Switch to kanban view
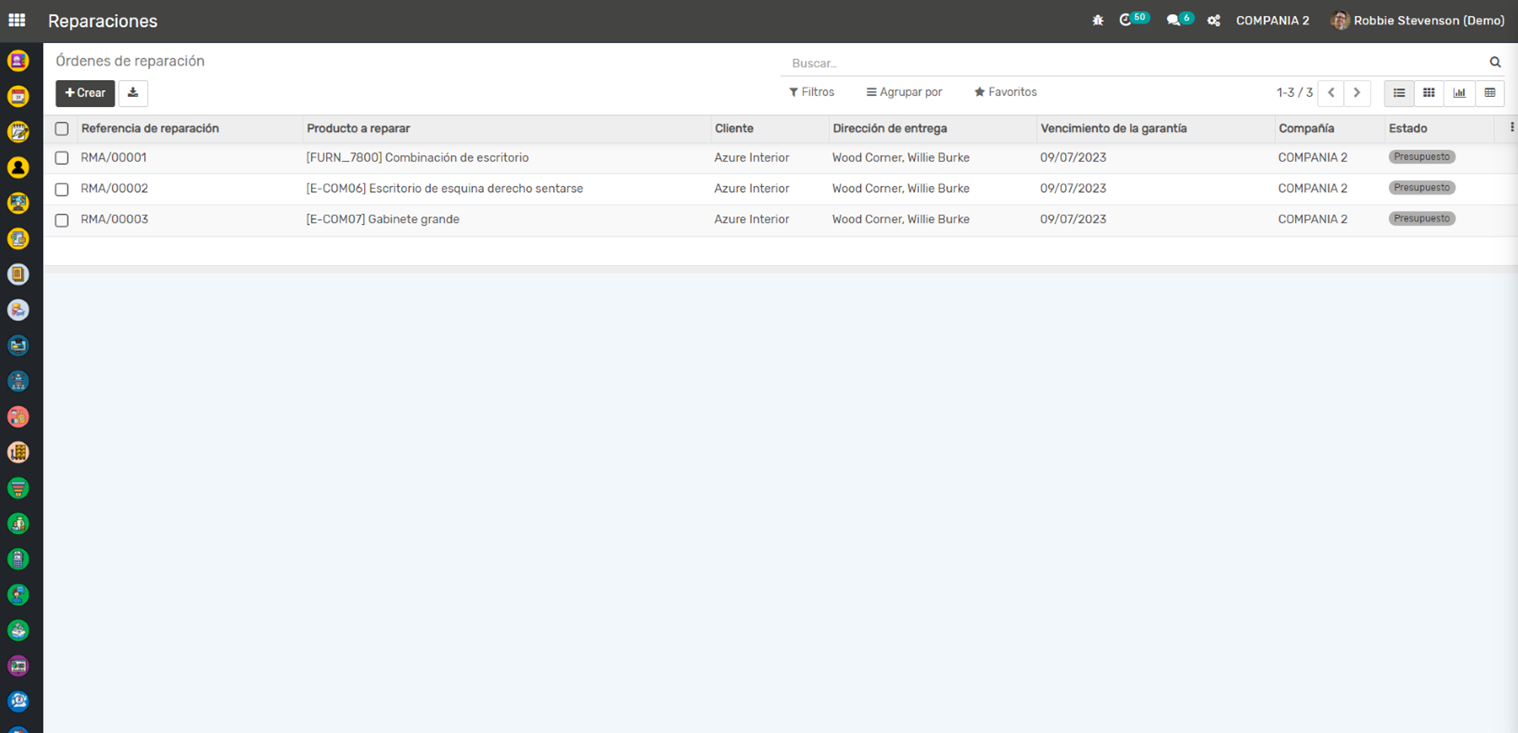 click(1429, 93)
